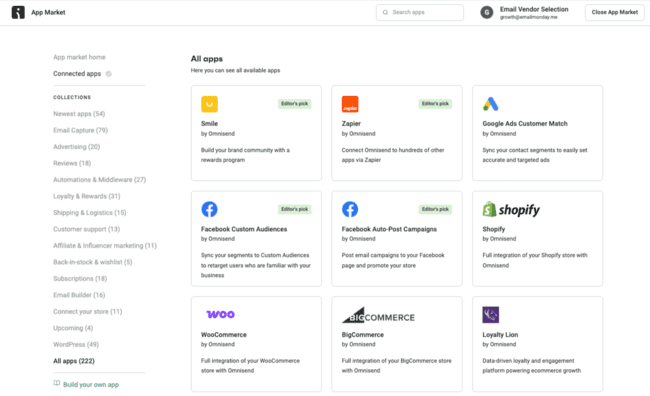Open Automations & Middleware (27)

click(x=99, y=180)
